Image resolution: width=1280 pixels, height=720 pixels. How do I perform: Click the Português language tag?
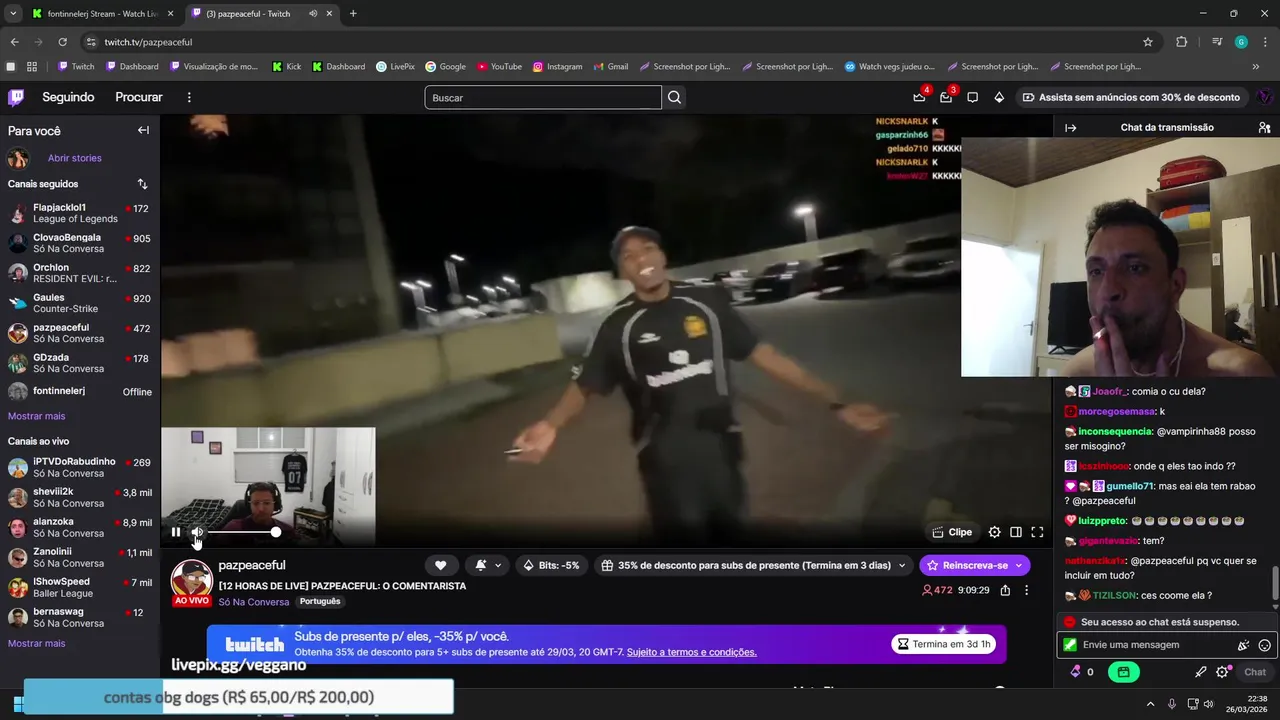(320, 601)
